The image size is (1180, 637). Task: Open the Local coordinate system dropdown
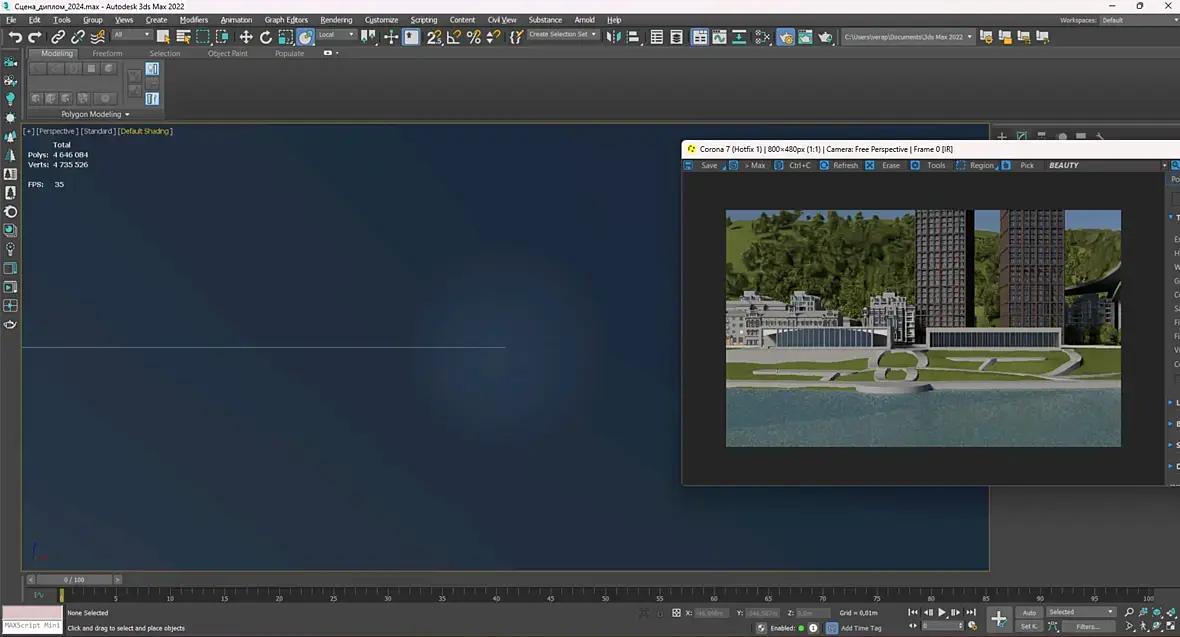coord(336,35)
